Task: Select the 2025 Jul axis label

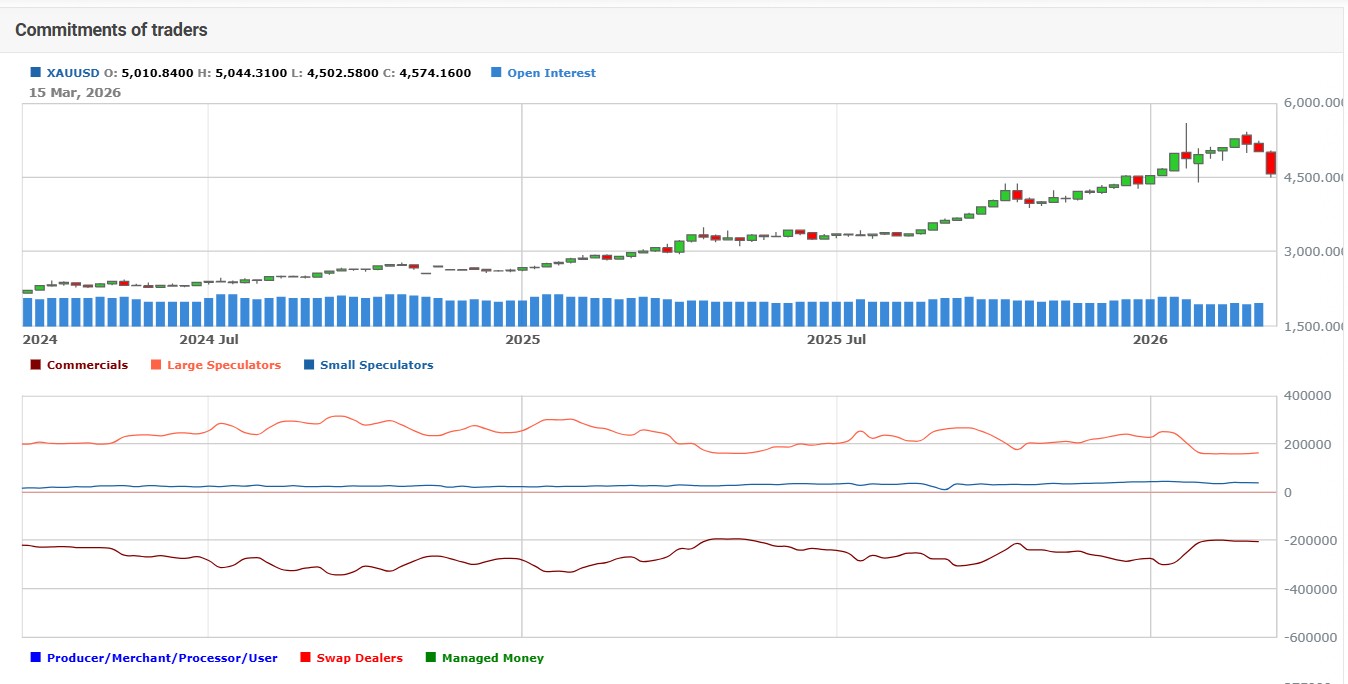Action: point(835,339)
